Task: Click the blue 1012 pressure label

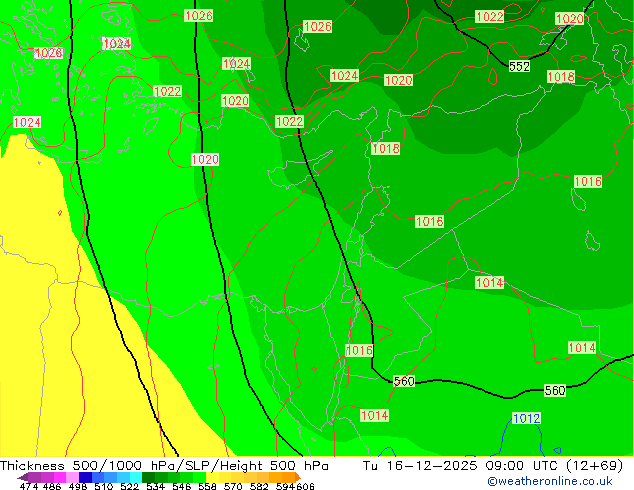Action: pyautogui.click(x=526, y=418)
